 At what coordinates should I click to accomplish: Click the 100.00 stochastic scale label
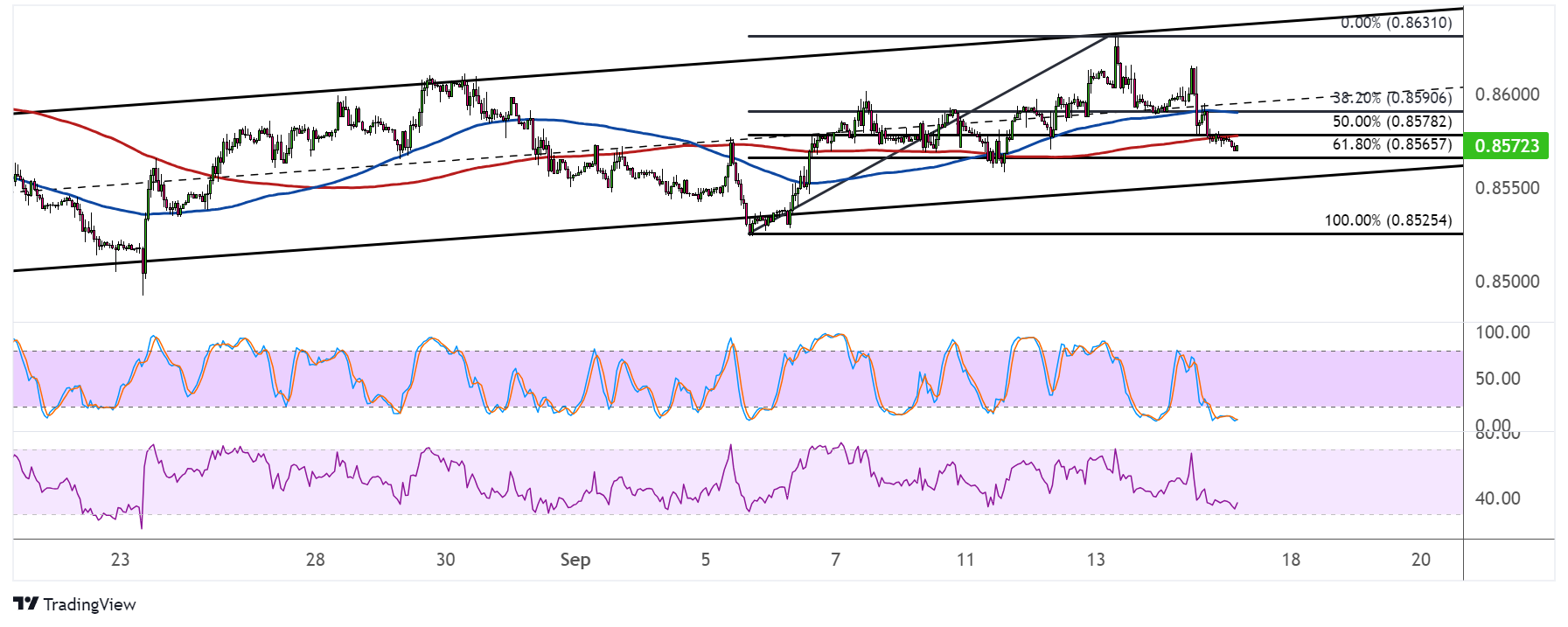coord(1502,332)
